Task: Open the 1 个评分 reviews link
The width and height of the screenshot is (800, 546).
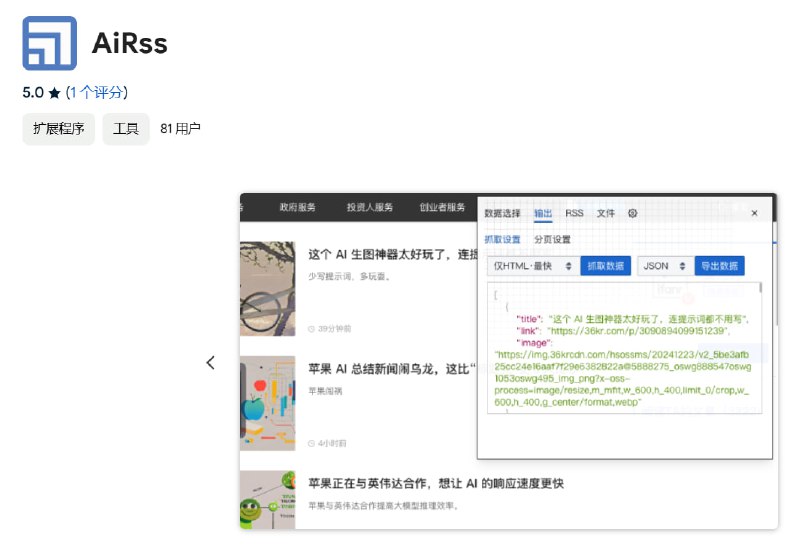Action: click(97, 92)
